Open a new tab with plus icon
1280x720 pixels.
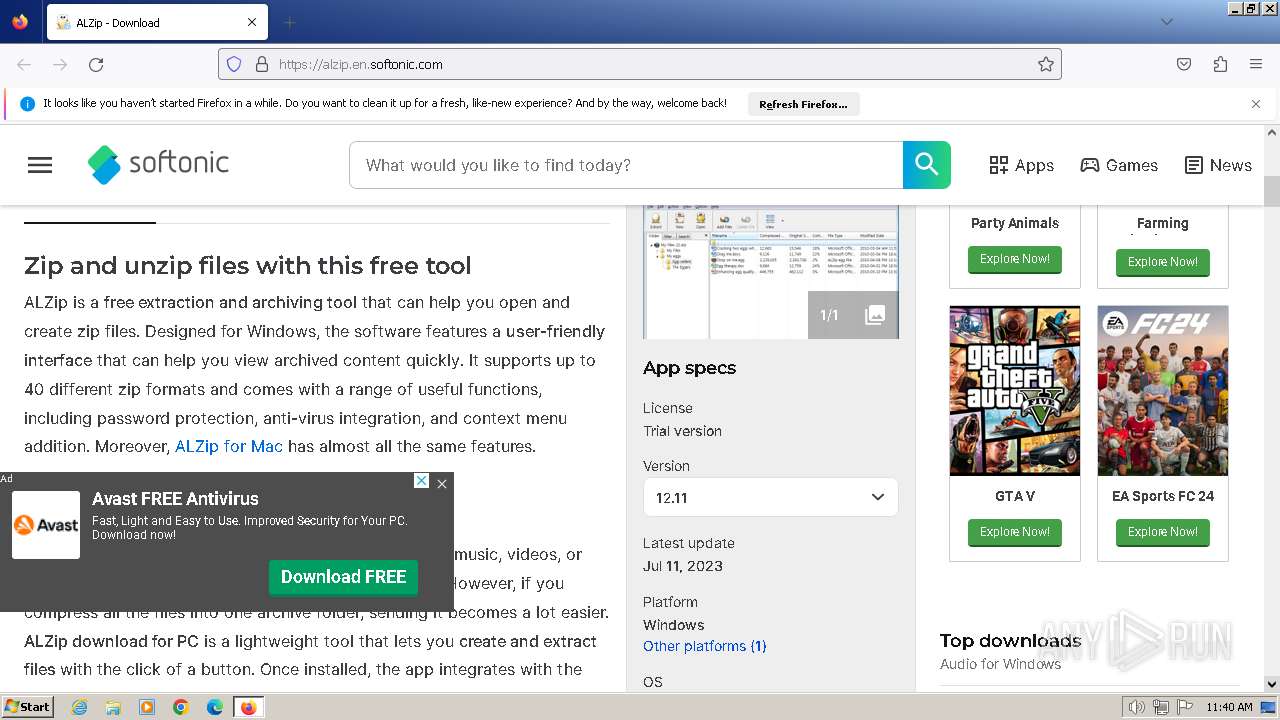pyautogui.click(x=289, y=22)
